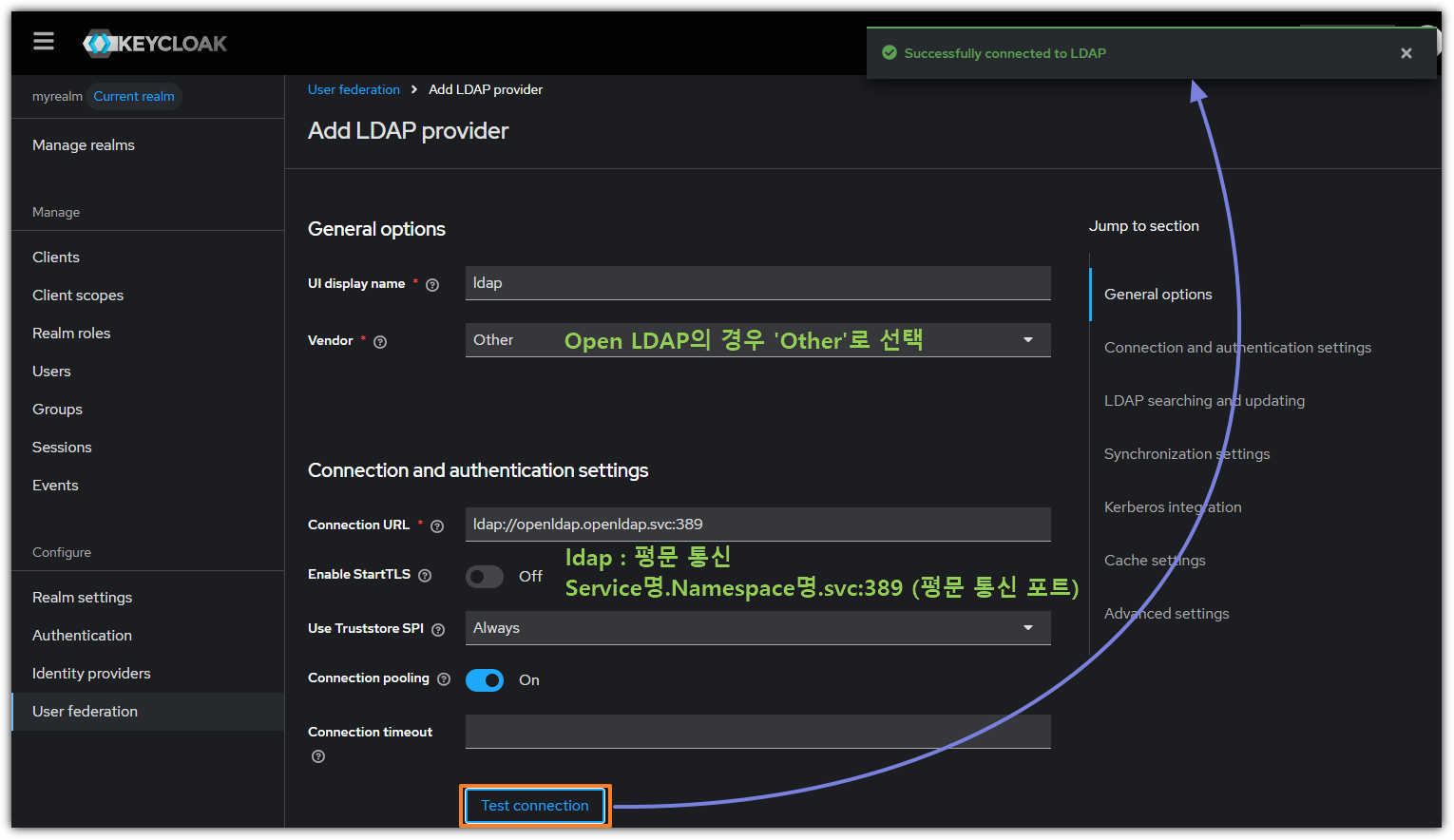
Task: Show help for Connection pooling
Action: pos(444,679)
